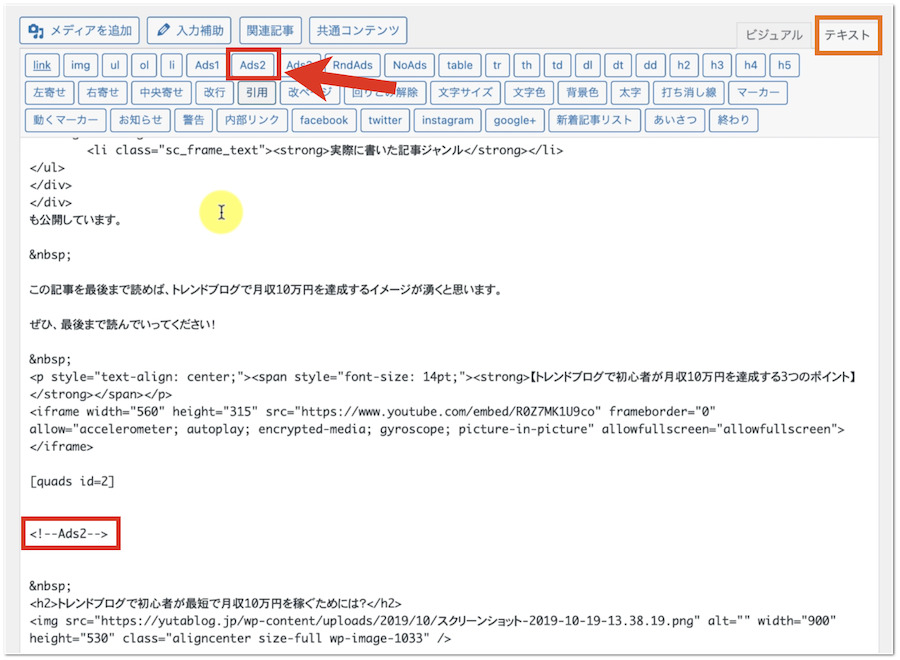Image resolution: width=900 pixels, height=660 pixels.
Task: Click the 共通コンテンツ button
Action: click(x=358, y=30)
